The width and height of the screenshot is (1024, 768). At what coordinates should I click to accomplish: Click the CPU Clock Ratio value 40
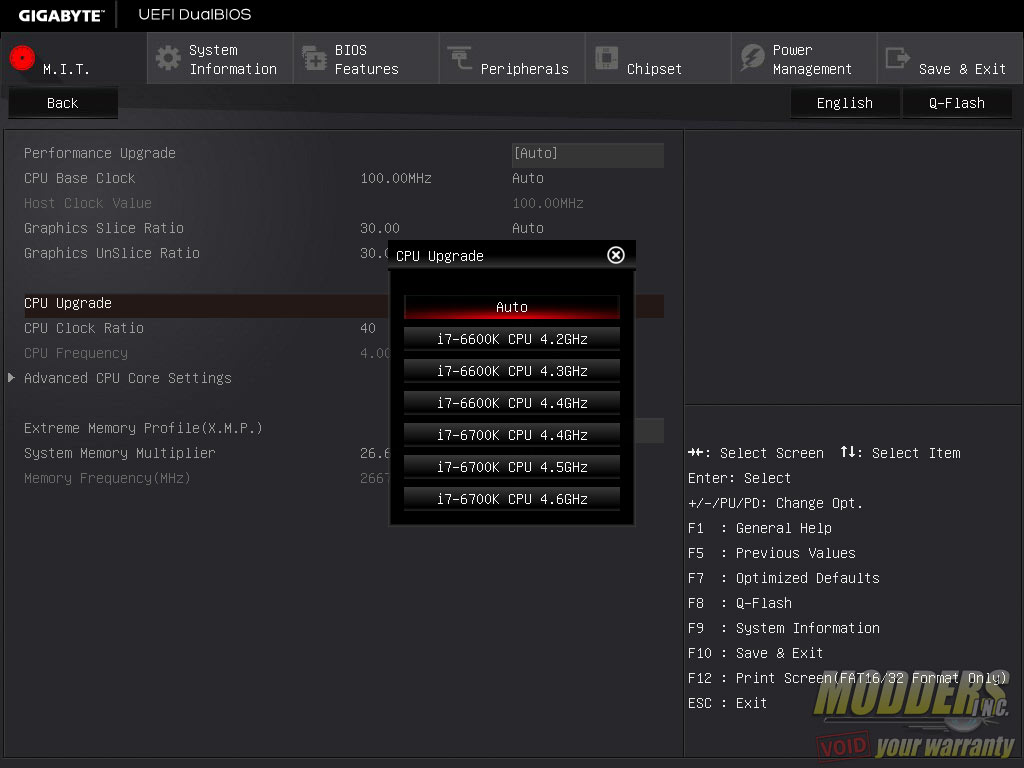pyautogui.click(x=368, y=328)
